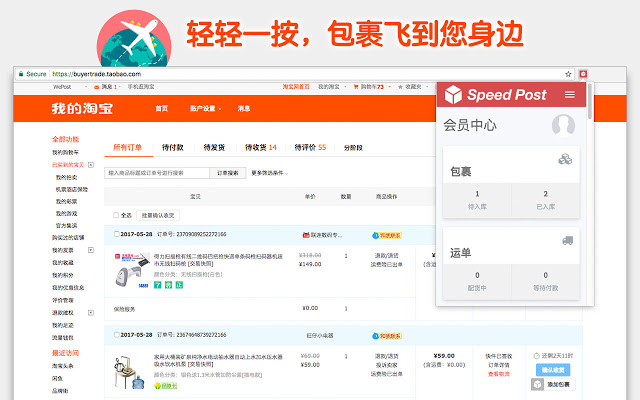This screenshot has height=400, width=640.
Task: Tick the 全选 select-all checkbox
Action: click(116, 215)
